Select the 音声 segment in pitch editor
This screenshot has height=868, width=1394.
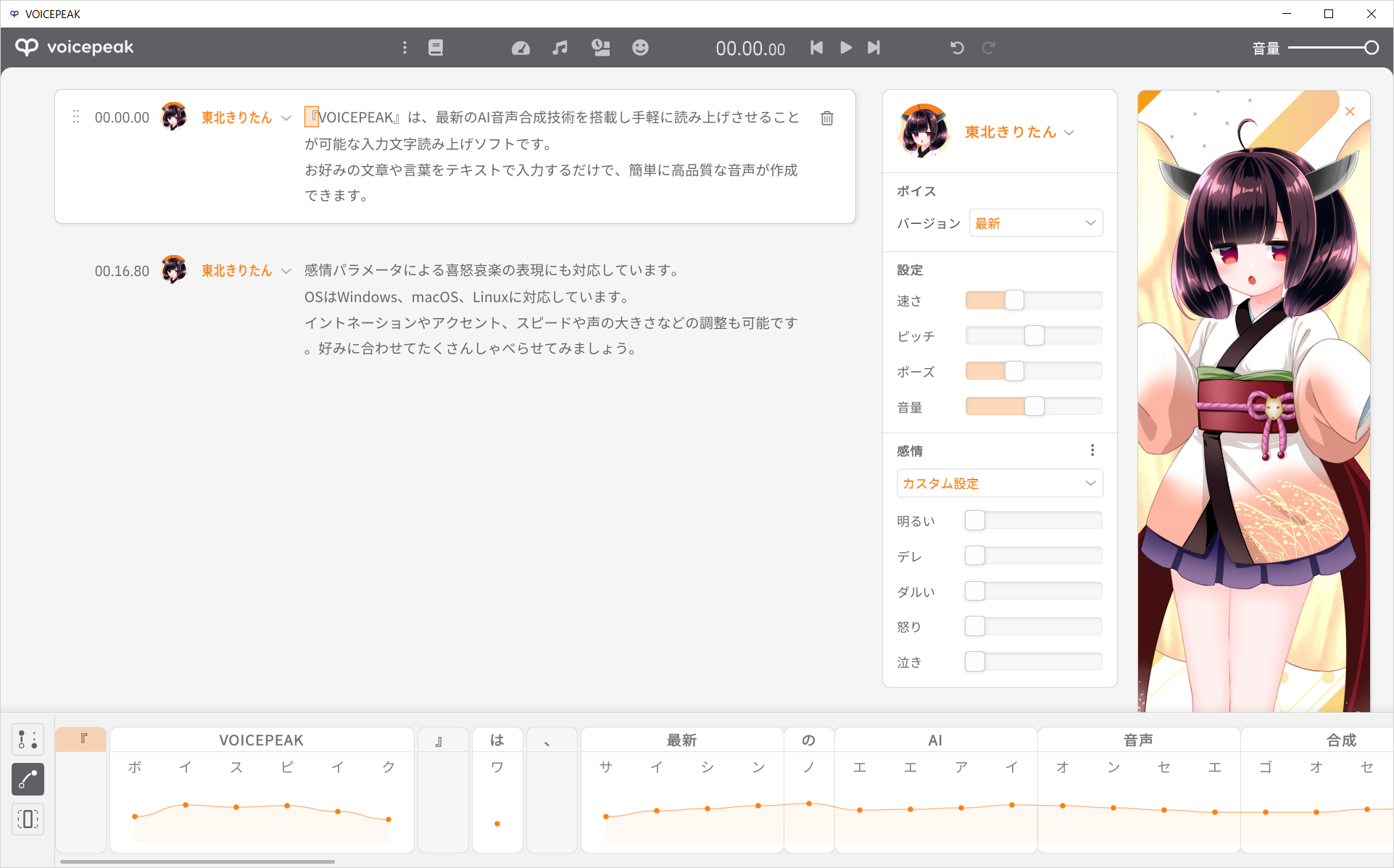[x=1138, y=740]
